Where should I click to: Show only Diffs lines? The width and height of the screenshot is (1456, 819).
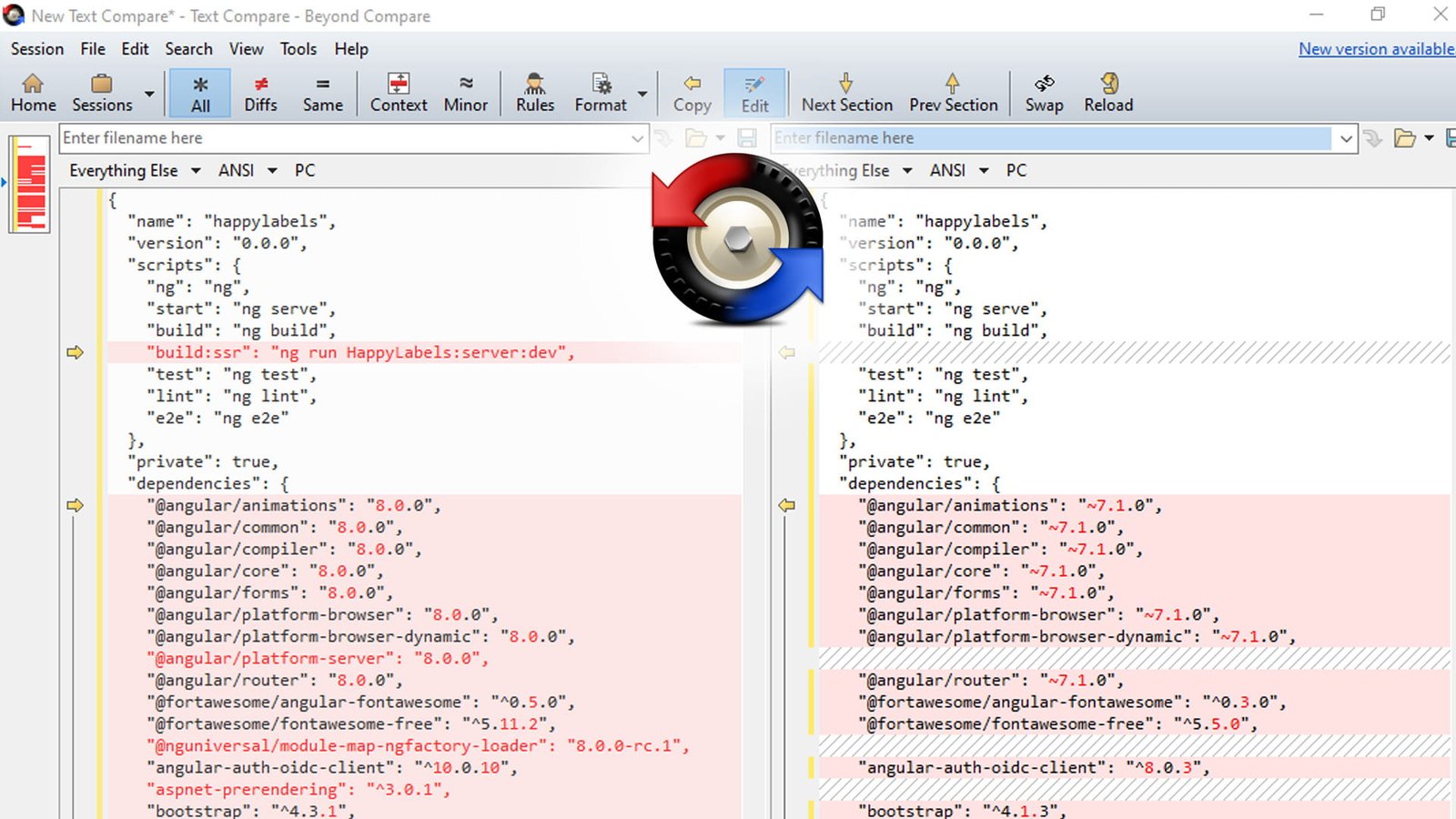pos(260,93)
